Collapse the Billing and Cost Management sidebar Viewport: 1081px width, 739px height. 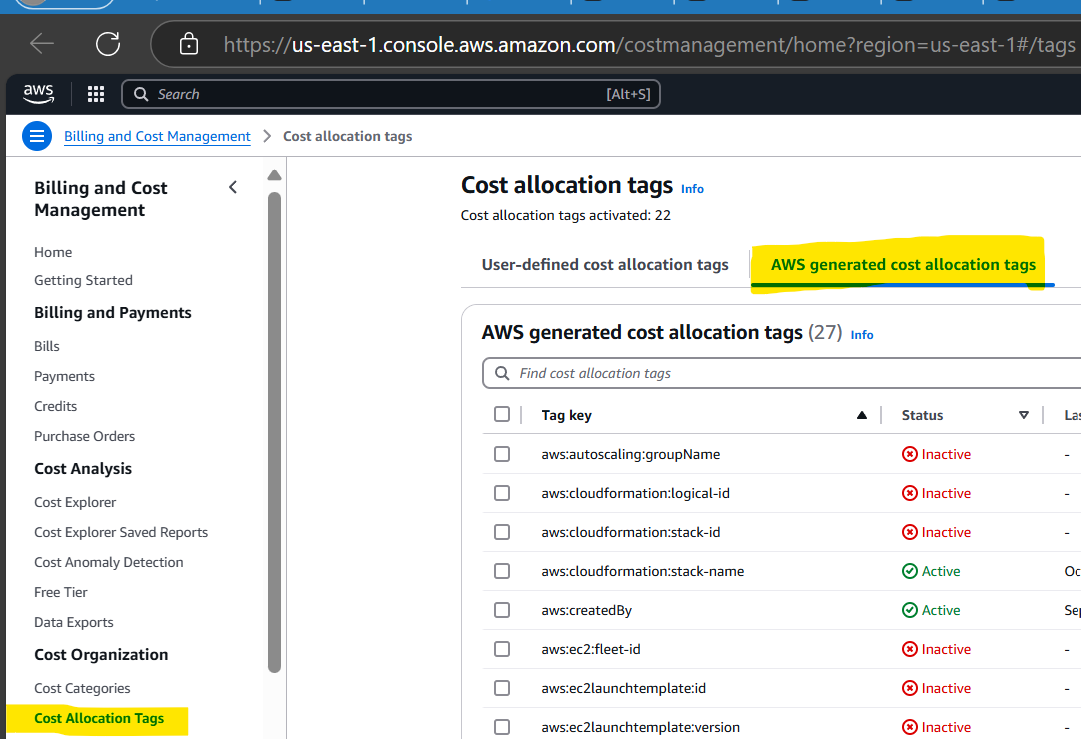tap(233, 187)
